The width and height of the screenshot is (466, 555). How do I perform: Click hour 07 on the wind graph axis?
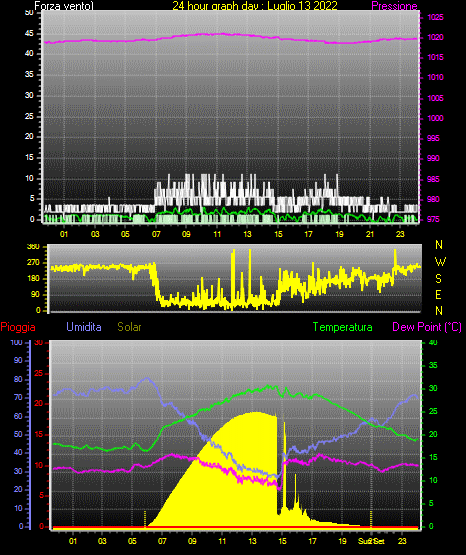pos(156,234)
